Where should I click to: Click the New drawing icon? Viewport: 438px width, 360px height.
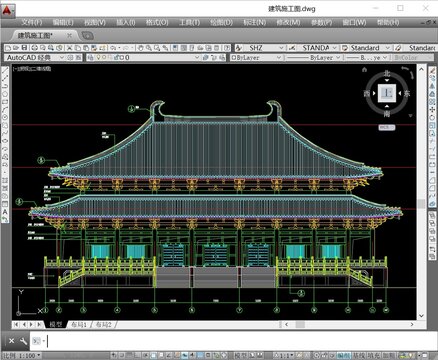point(8,48)
